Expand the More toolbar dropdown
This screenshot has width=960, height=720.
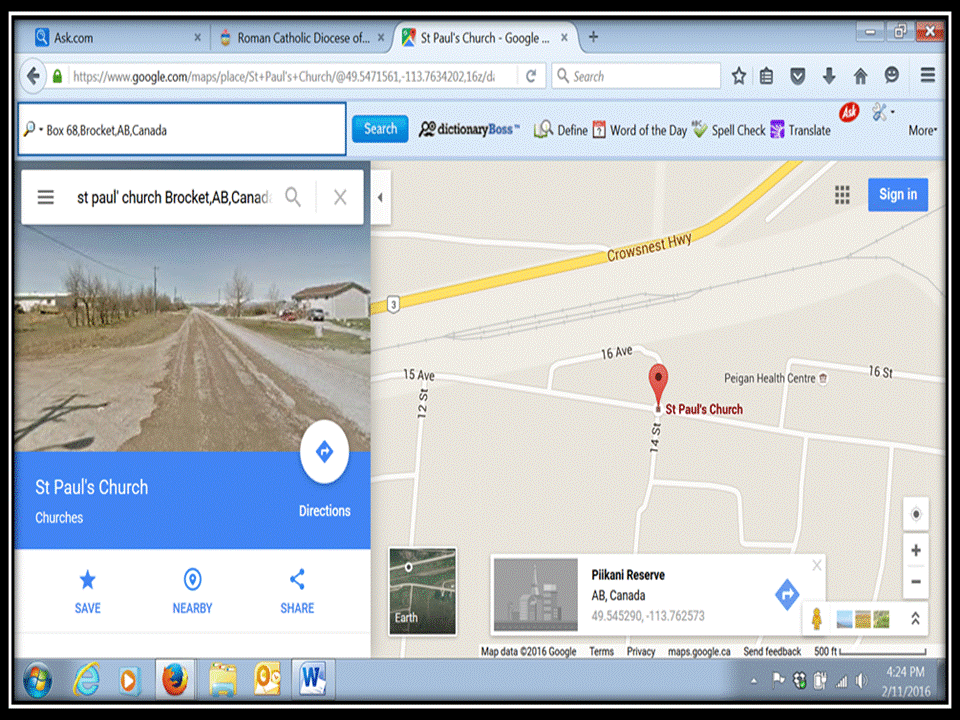tap(923, 130)
